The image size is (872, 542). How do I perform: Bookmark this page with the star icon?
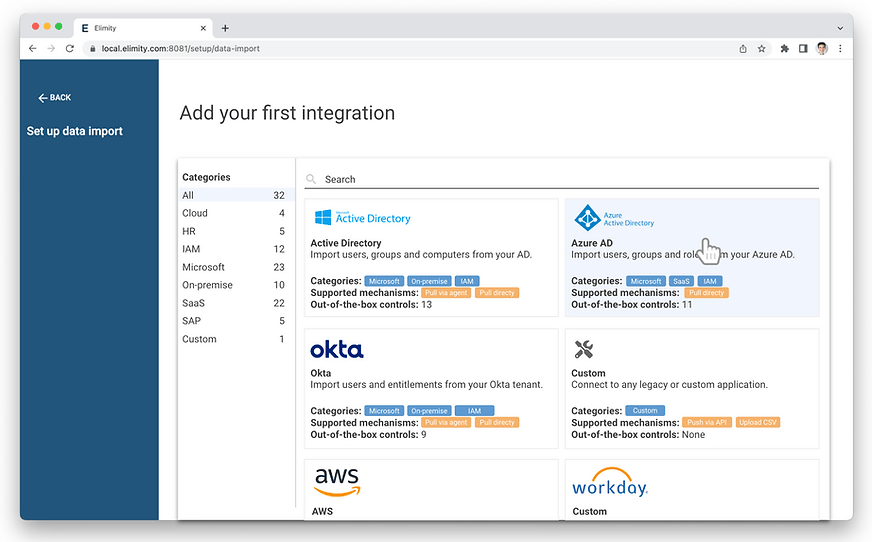pyautogui.click(x=761, y=49)
